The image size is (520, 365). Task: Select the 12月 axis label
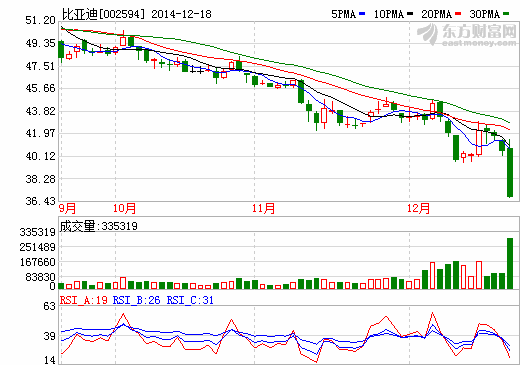click(418, 208)
